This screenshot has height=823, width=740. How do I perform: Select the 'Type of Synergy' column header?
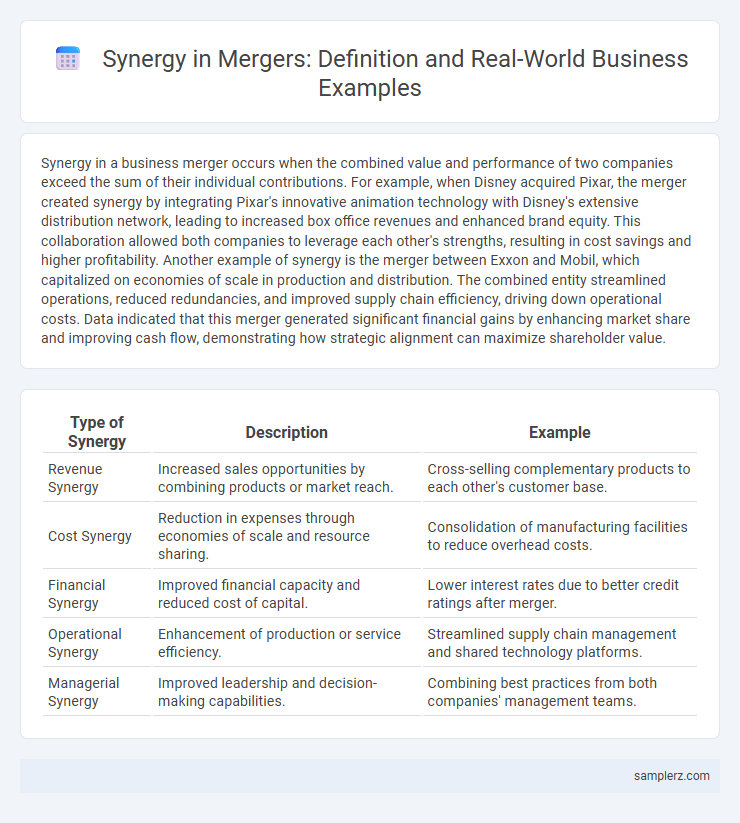97,431
